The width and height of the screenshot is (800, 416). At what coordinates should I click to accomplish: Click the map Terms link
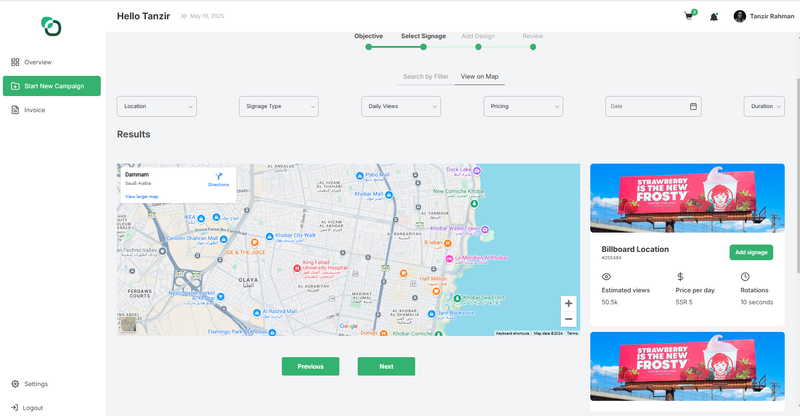pyautogui.click(x=572, y=333)
